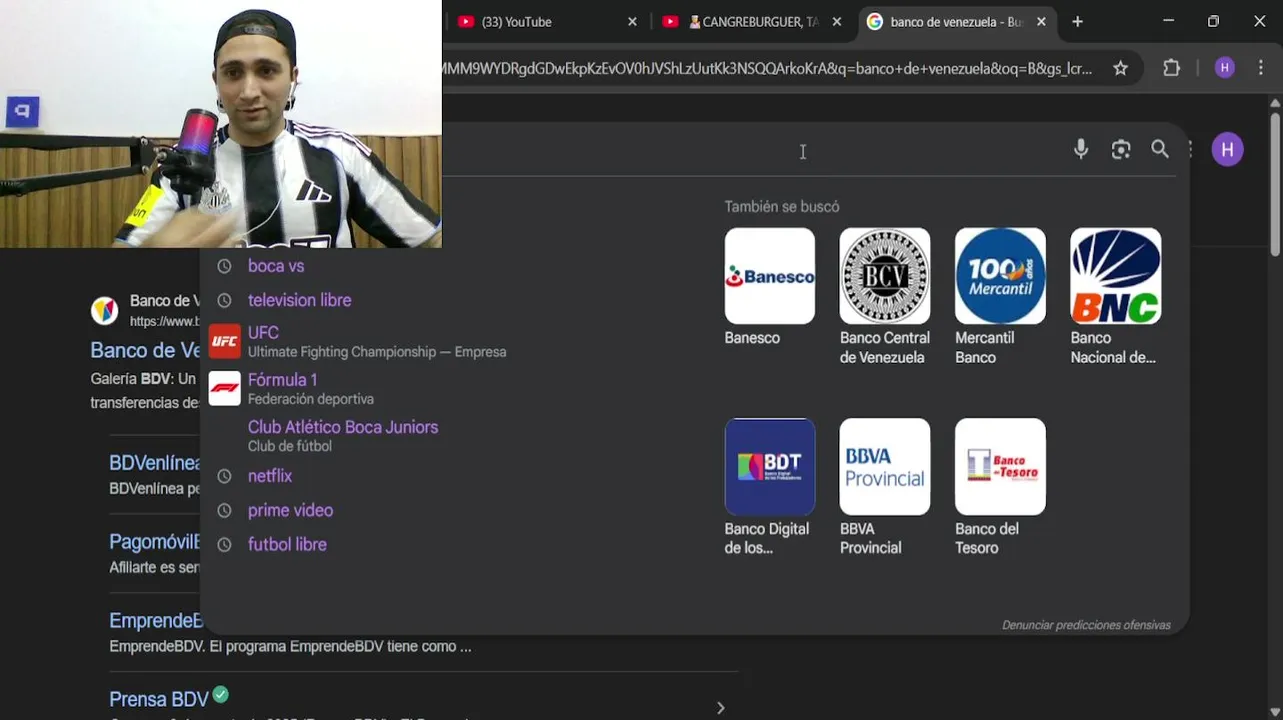Click the clock icon beside prime video
The image size is (1283, 720).
click(224, 510)
